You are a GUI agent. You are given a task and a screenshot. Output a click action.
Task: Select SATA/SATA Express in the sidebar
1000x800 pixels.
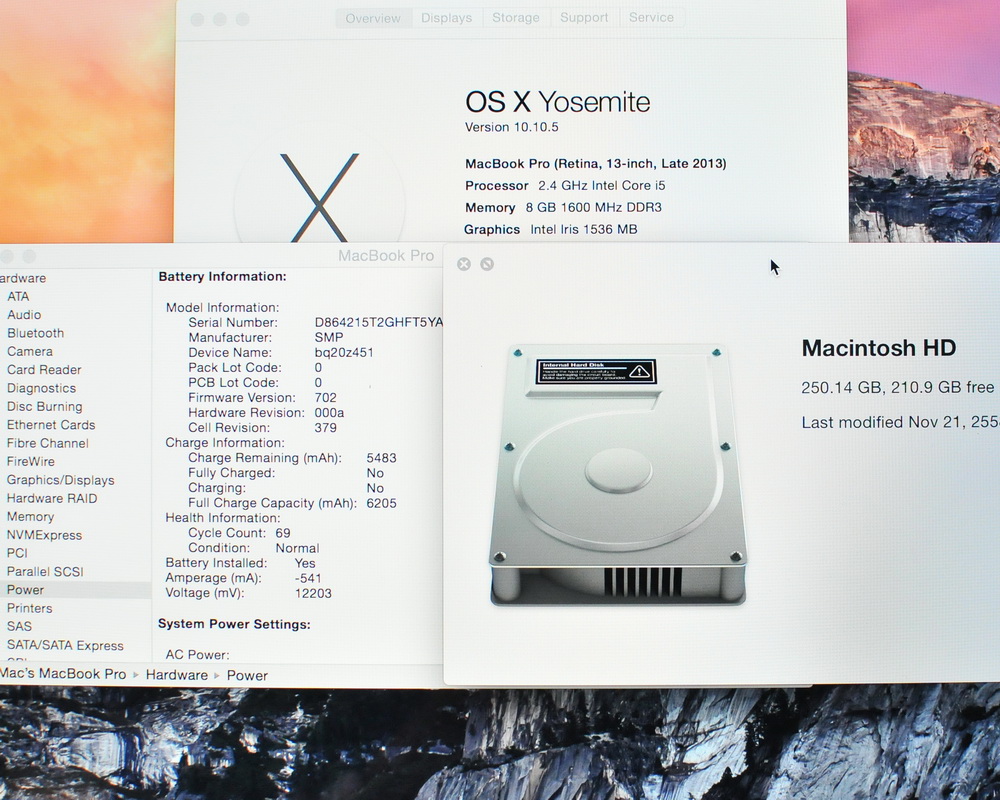click(x=65, y=646)
